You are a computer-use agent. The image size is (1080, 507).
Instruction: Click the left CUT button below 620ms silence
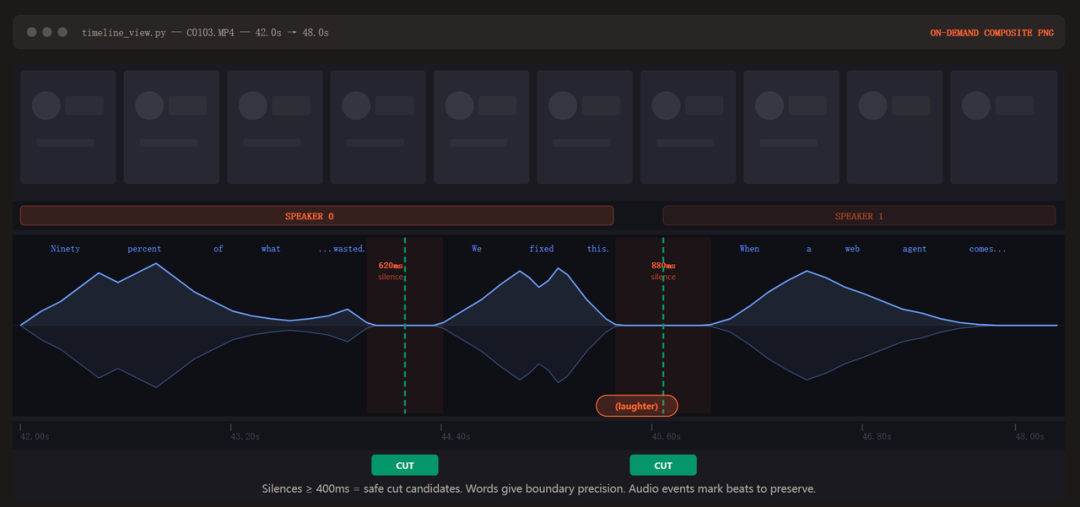click(x=404, y=465)
